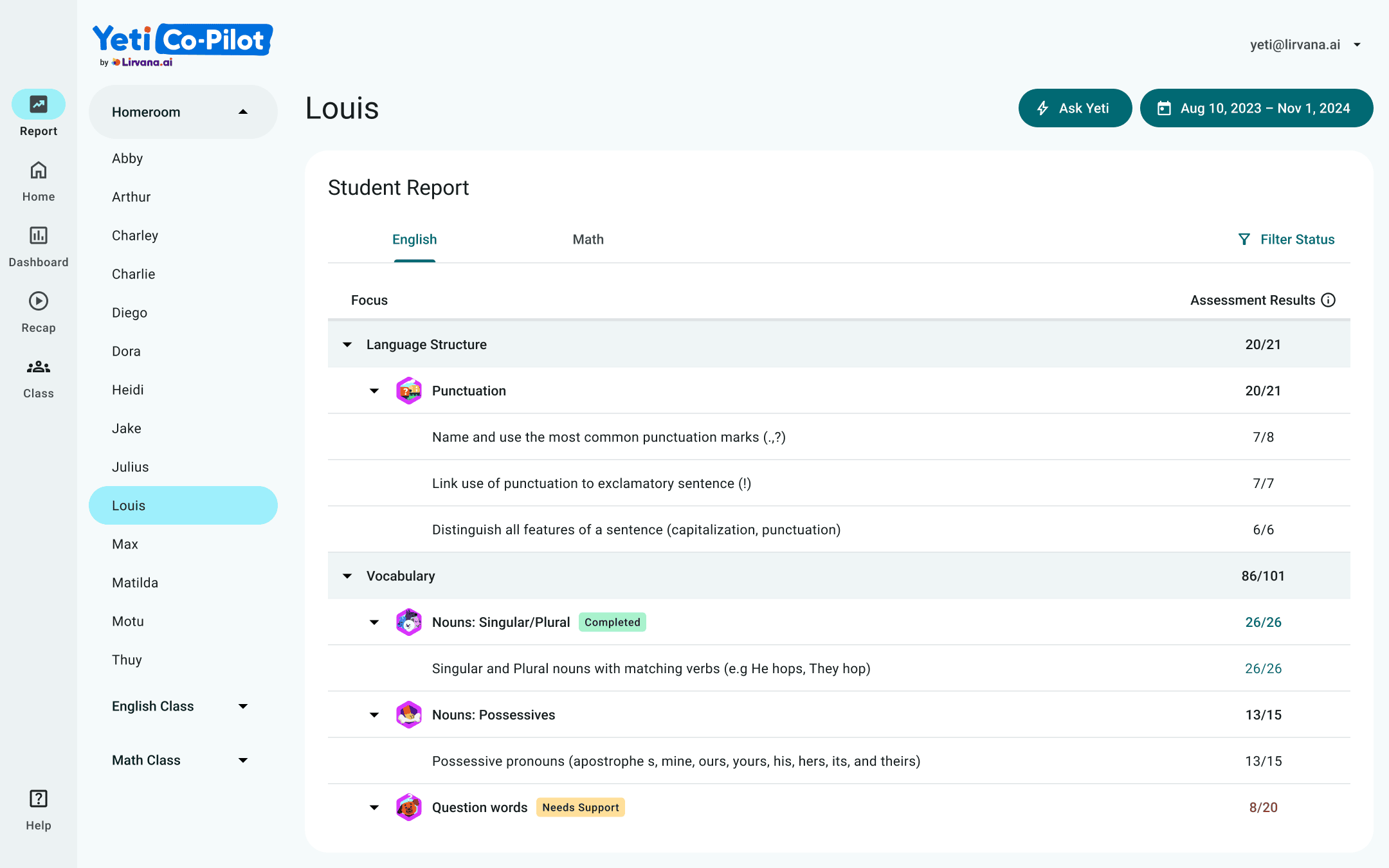Expand the Math Class group

[243, 760]
